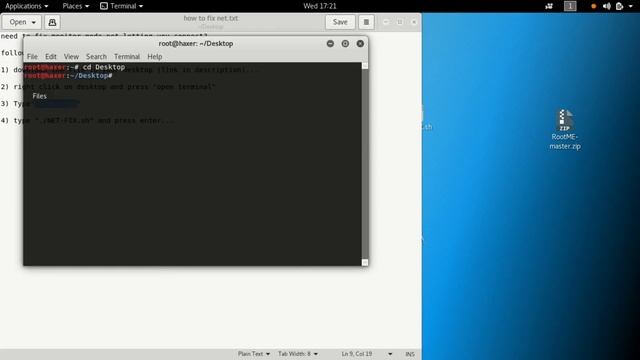640x360 pixels.
Task: Click the 'how to fix net.txt' title
Action: pyautogui.click(x=211, y=18)
